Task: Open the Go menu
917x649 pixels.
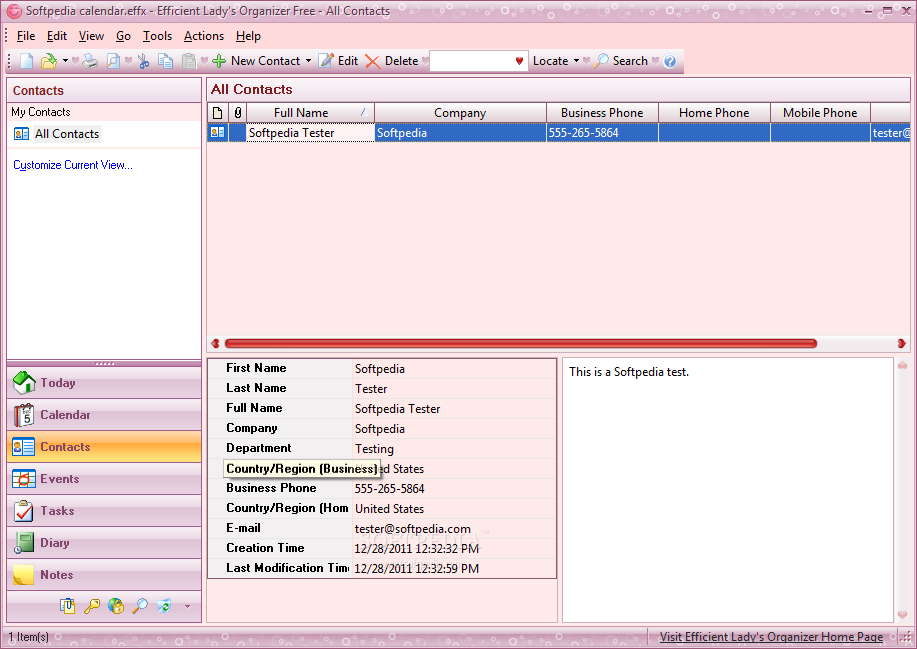Action: click(123, 36)
